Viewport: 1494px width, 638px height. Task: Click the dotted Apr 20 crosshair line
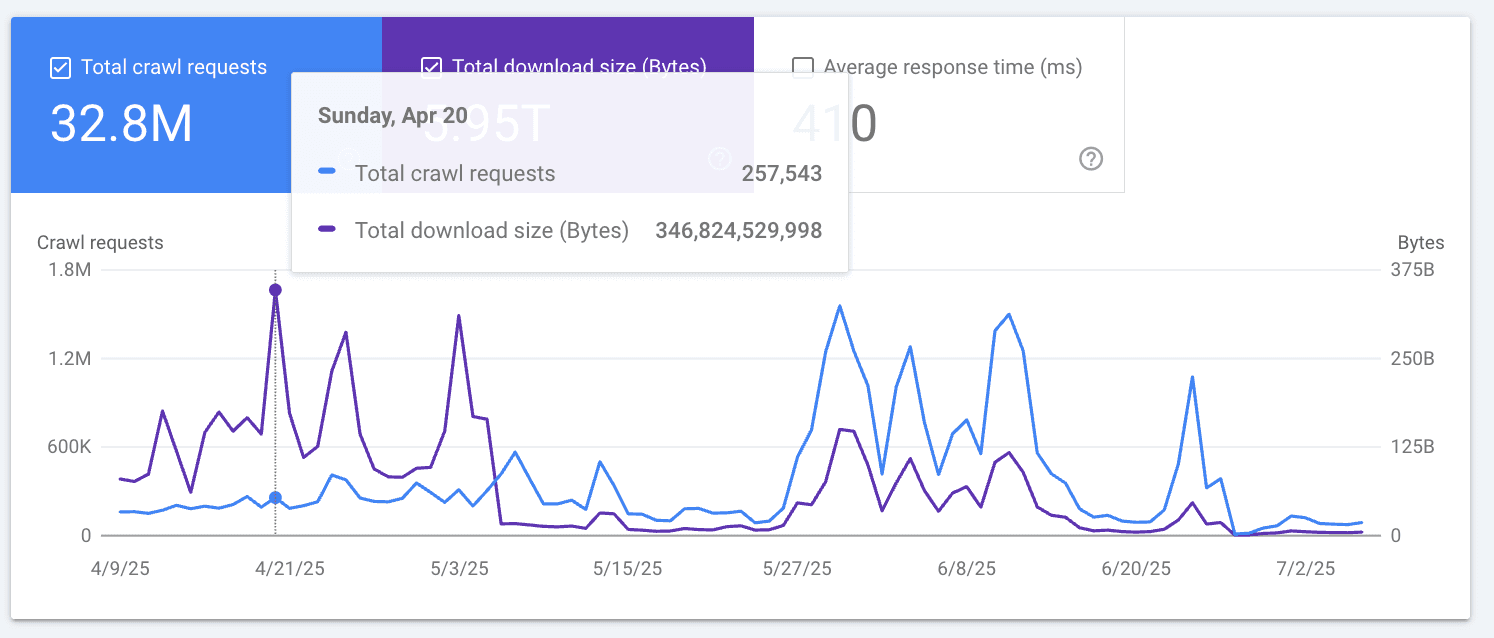pos(275,400)
